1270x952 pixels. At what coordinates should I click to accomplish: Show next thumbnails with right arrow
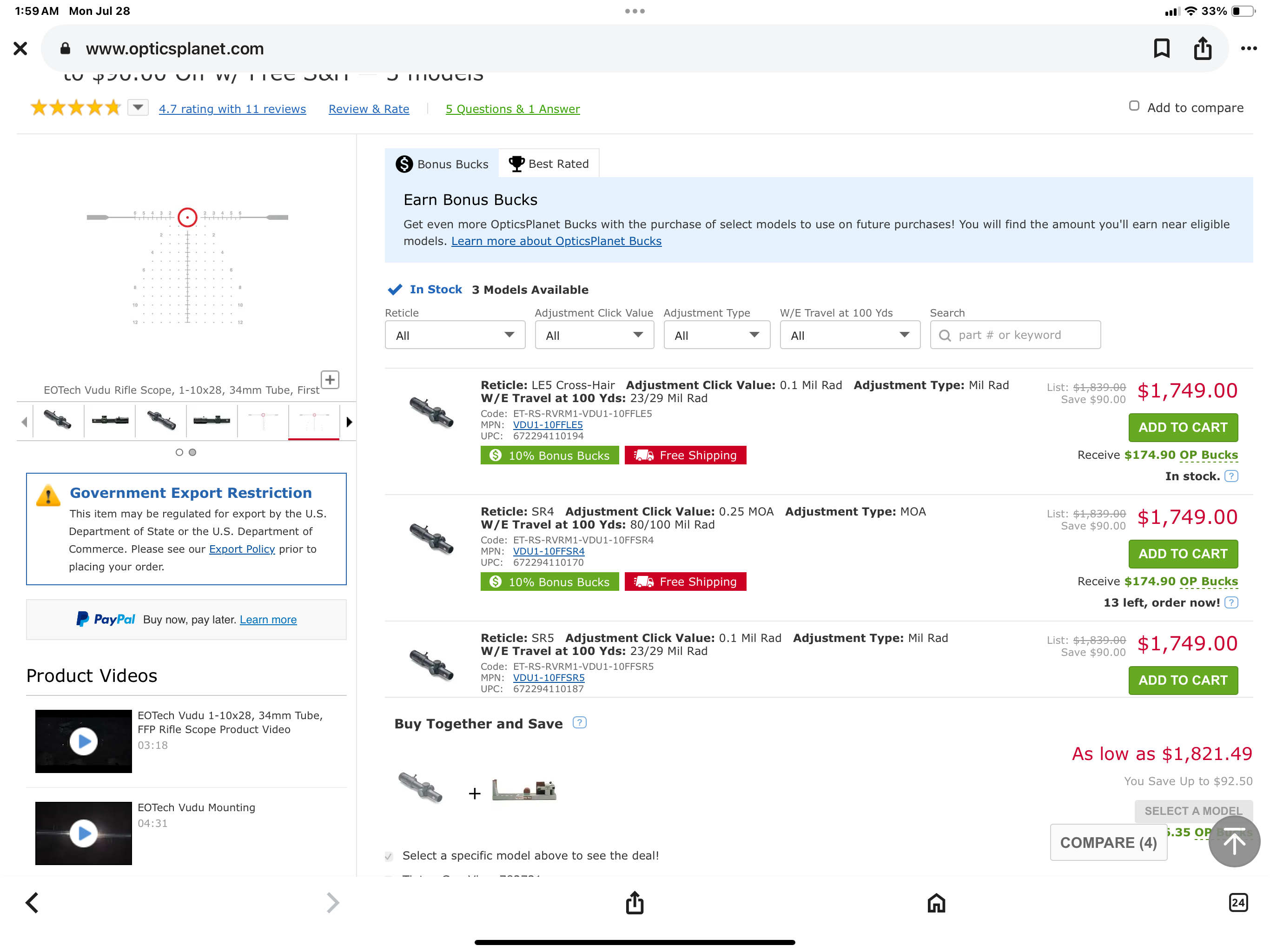pyautogui.click(x=349, y=422)
